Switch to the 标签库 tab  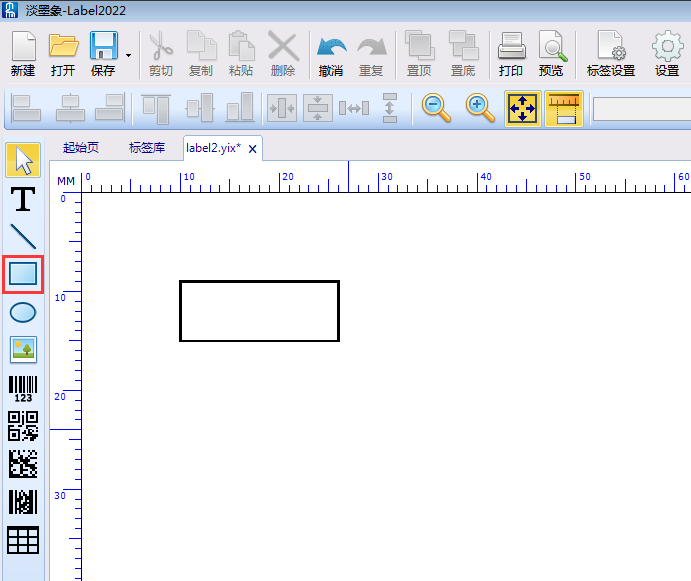[x=147, y=148]
